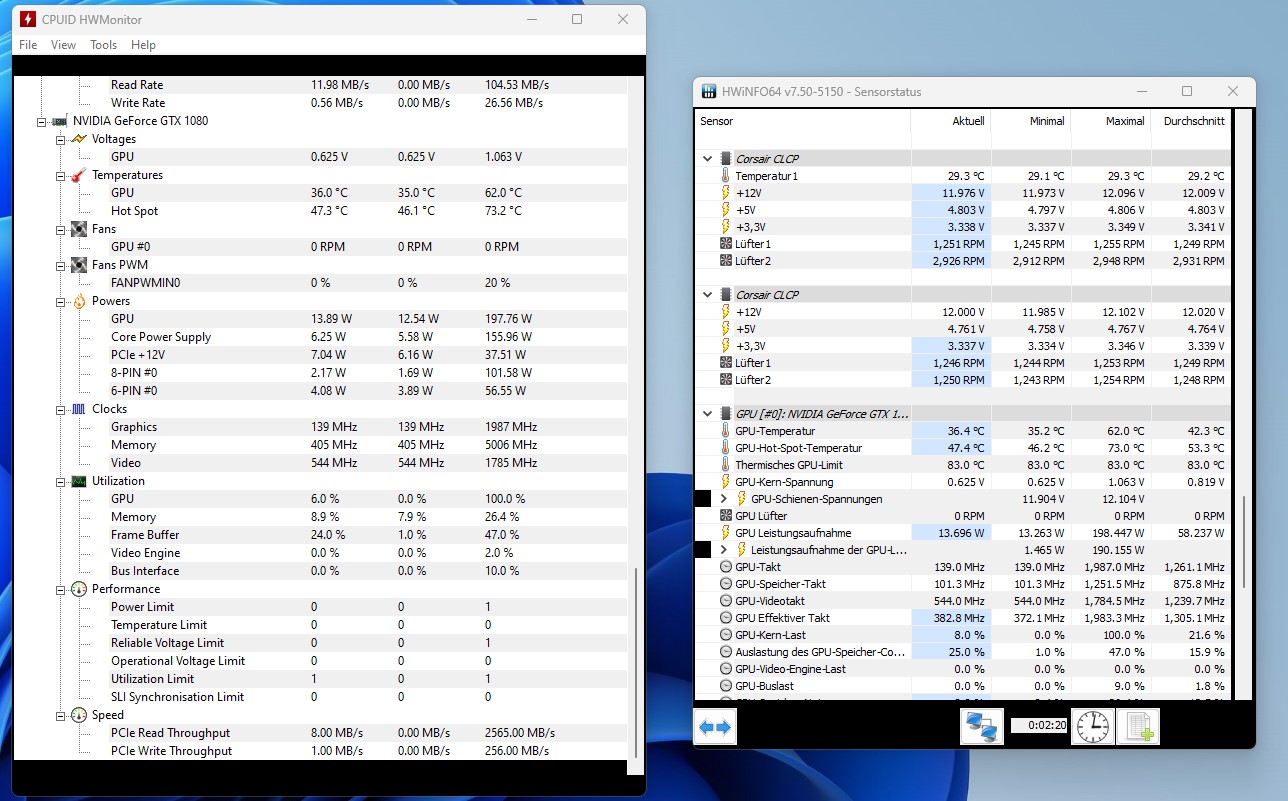The image size is (1288, 801).
Task: Open the File menu in HWMonitor
Action: pyautogui.click(x=28, y=45)
